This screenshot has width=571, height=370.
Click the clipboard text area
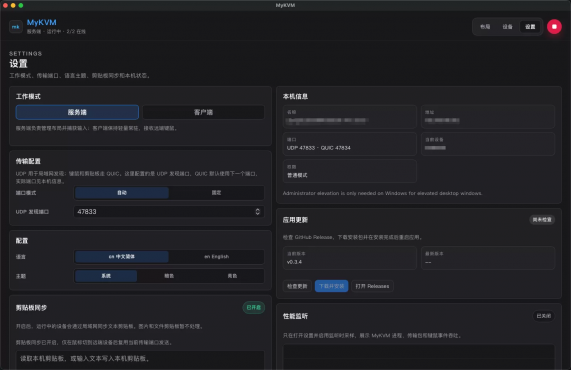140,360
